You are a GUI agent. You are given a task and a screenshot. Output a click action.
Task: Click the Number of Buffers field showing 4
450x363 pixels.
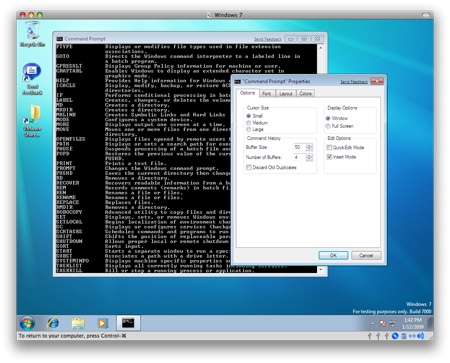click(x=300, y=157)
